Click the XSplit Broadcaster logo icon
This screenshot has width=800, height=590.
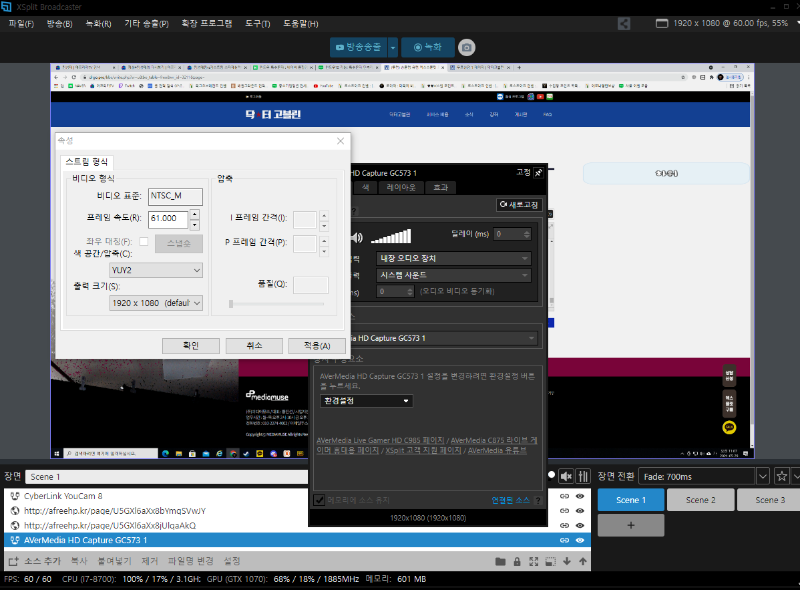6,7
